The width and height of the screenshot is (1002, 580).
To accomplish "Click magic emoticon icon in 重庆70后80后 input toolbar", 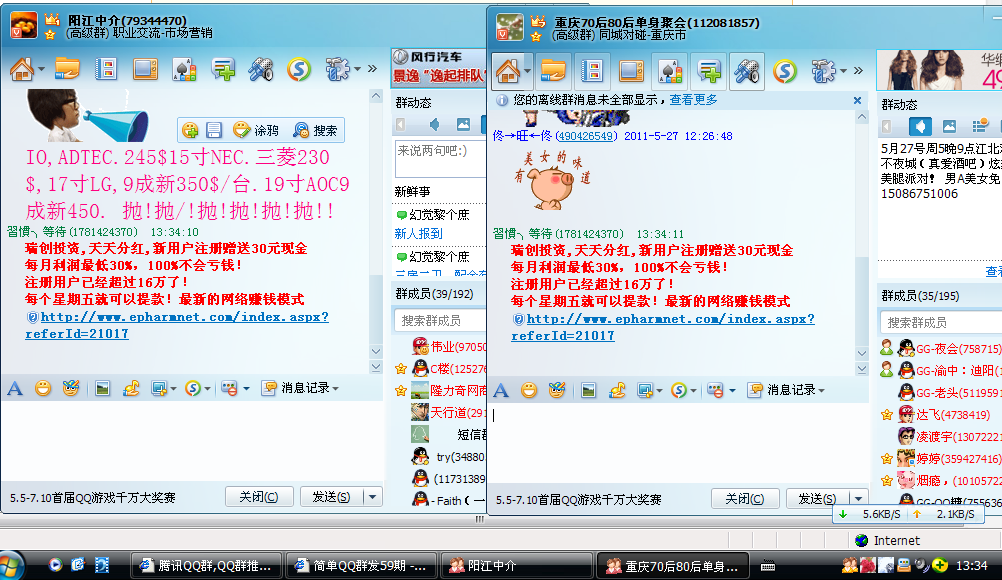I will pyautogui.click(x=557, y=390).
